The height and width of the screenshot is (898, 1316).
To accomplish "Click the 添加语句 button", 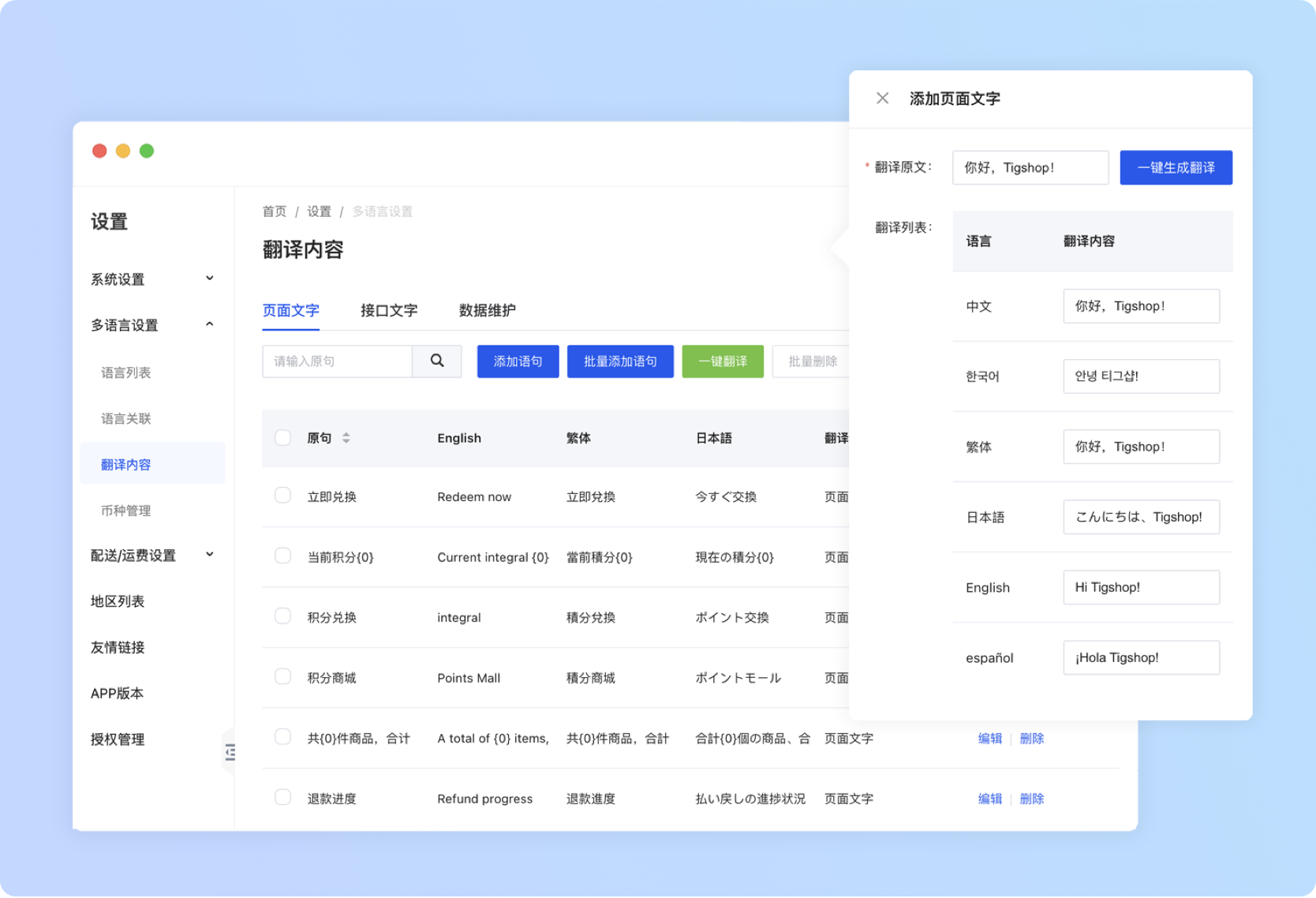I will pos(518,361).
